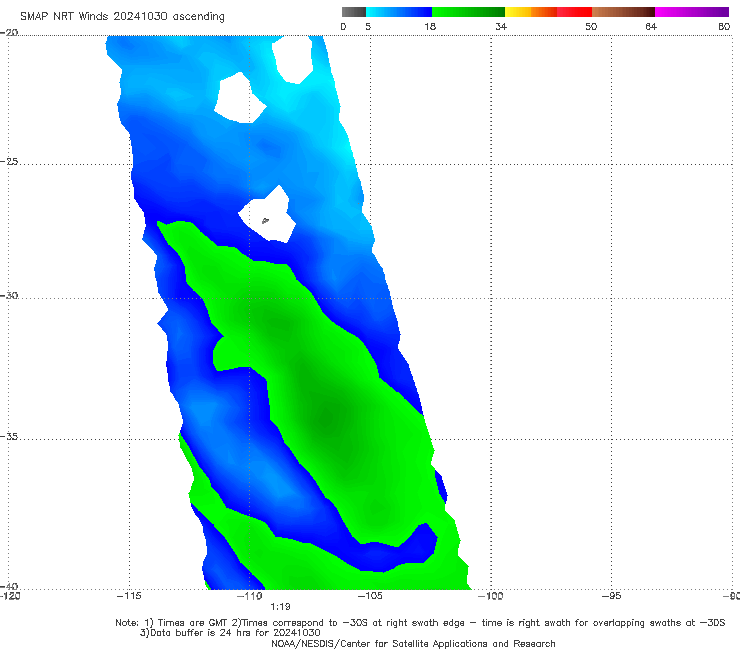Click the swath time stamp '1:19'
This screenshot has height=650, width=740.
280,607
